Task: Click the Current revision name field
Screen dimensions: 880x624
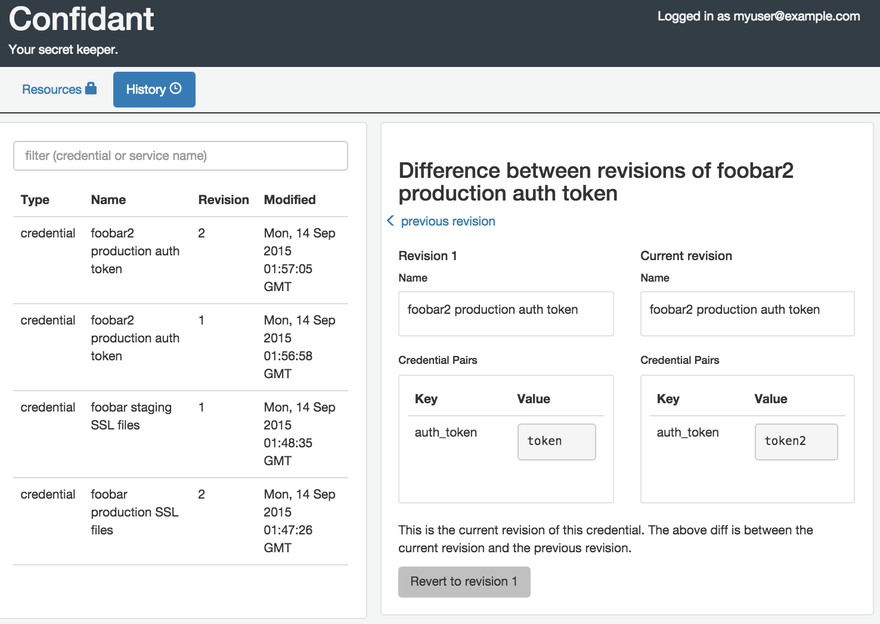Action: pos(747,313)
